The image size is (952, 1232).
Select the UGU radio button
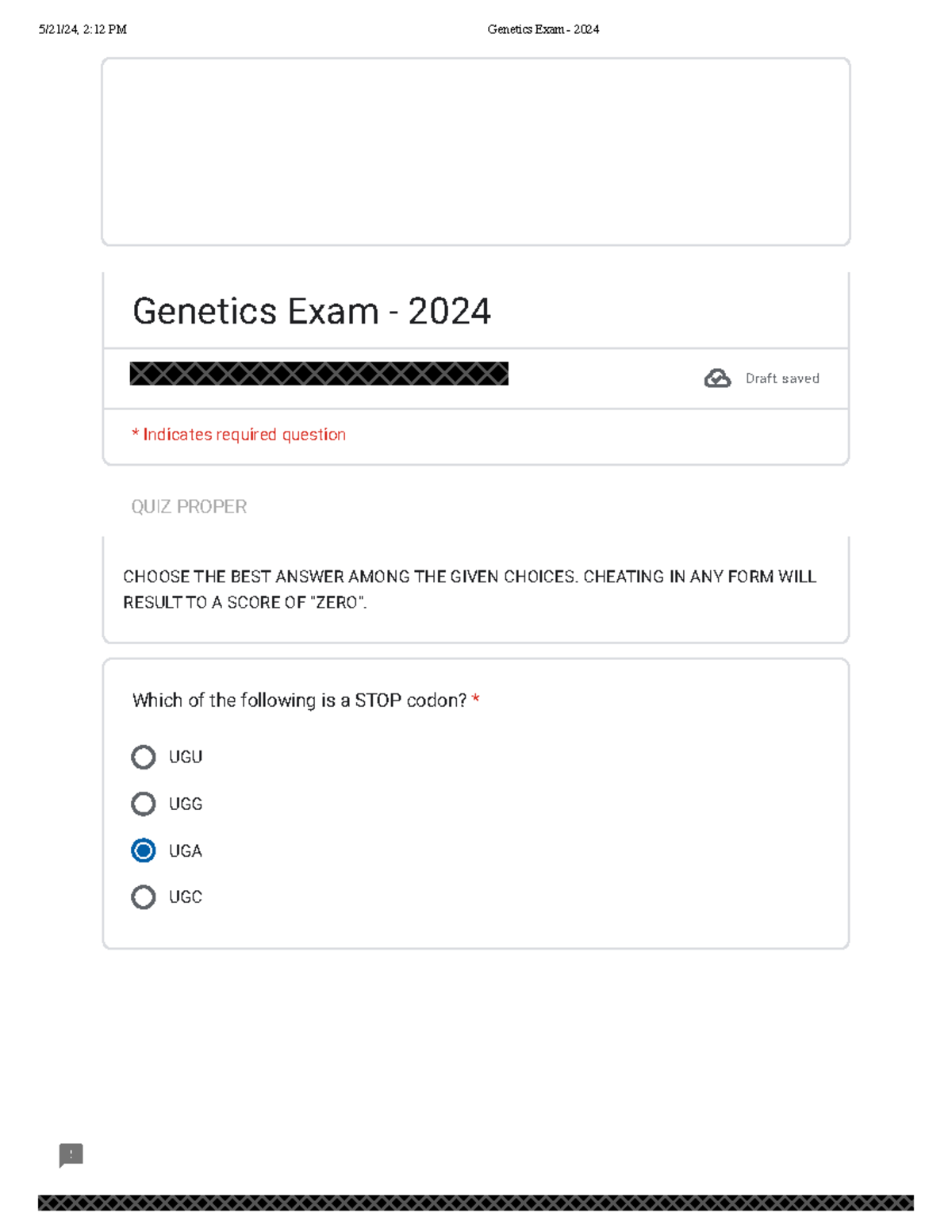coord(143,757)
